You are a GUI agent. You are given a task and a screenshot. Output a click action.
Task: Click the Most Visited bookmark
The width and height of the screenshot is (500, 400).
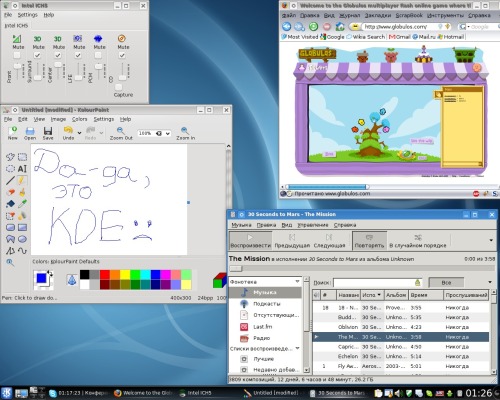click(x=300, y=37)
